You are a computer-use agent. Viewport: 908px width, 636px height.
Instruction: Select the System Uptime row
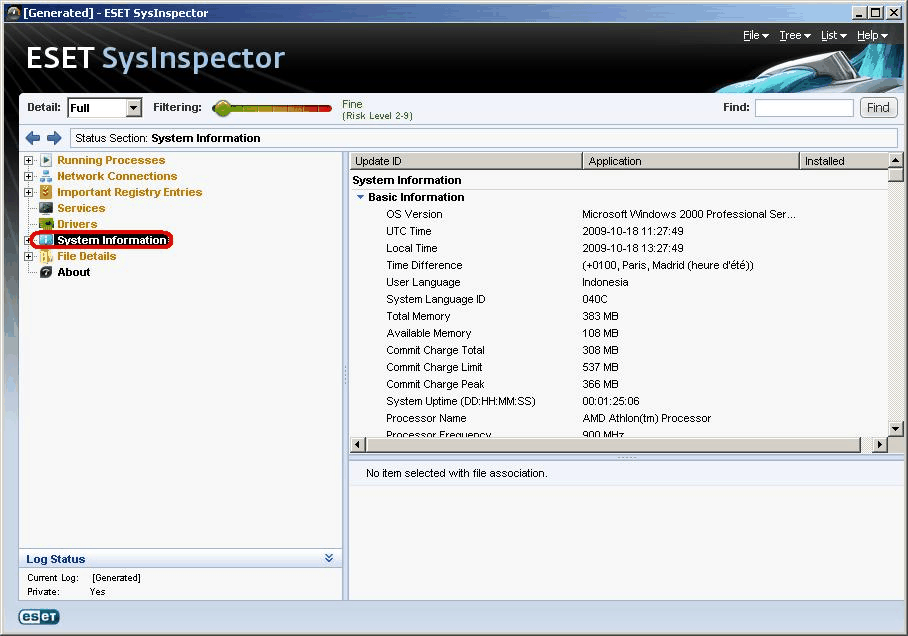(619, 401)
